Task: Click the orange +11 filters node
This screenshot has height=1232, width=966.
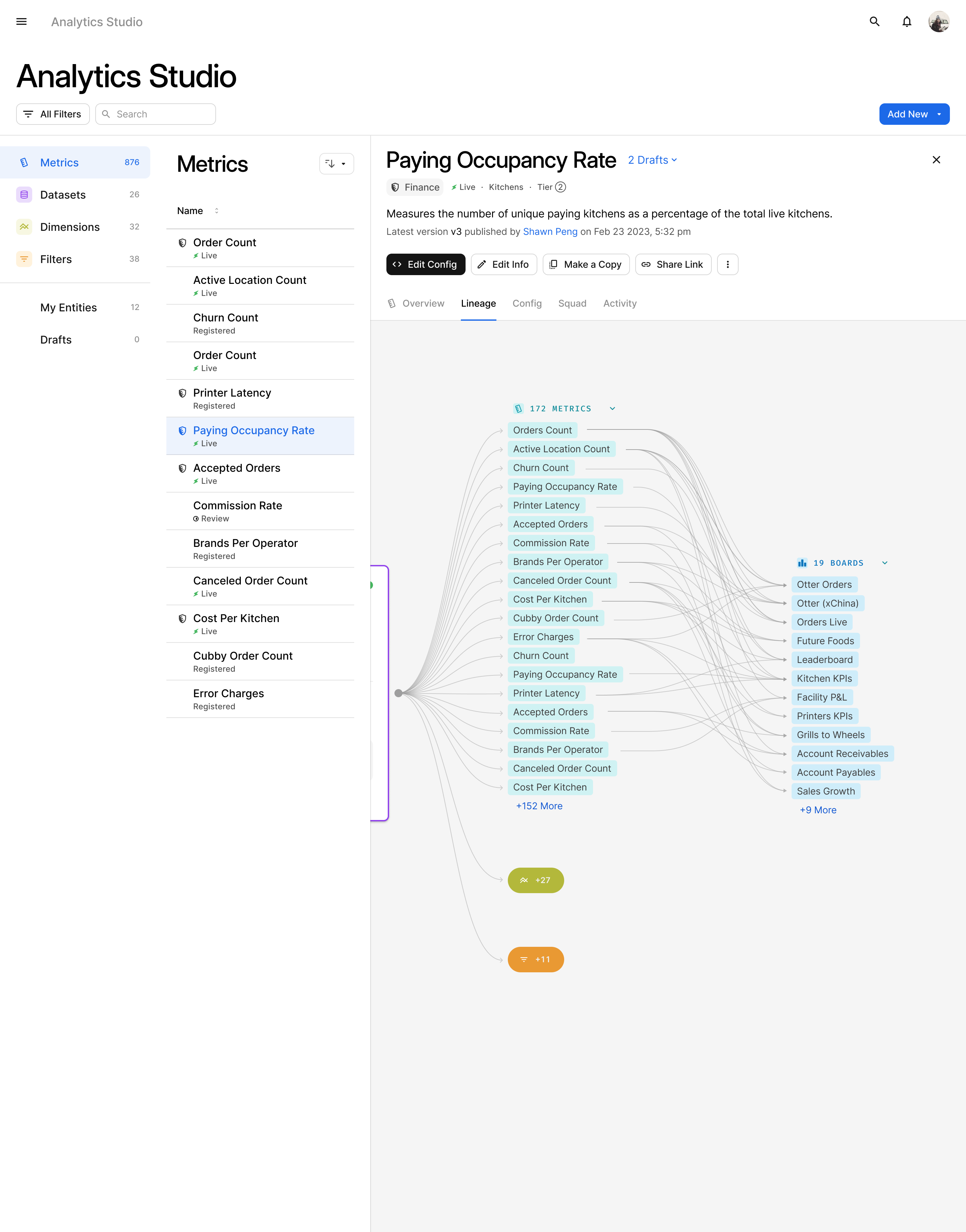Action: pos(536,959)
